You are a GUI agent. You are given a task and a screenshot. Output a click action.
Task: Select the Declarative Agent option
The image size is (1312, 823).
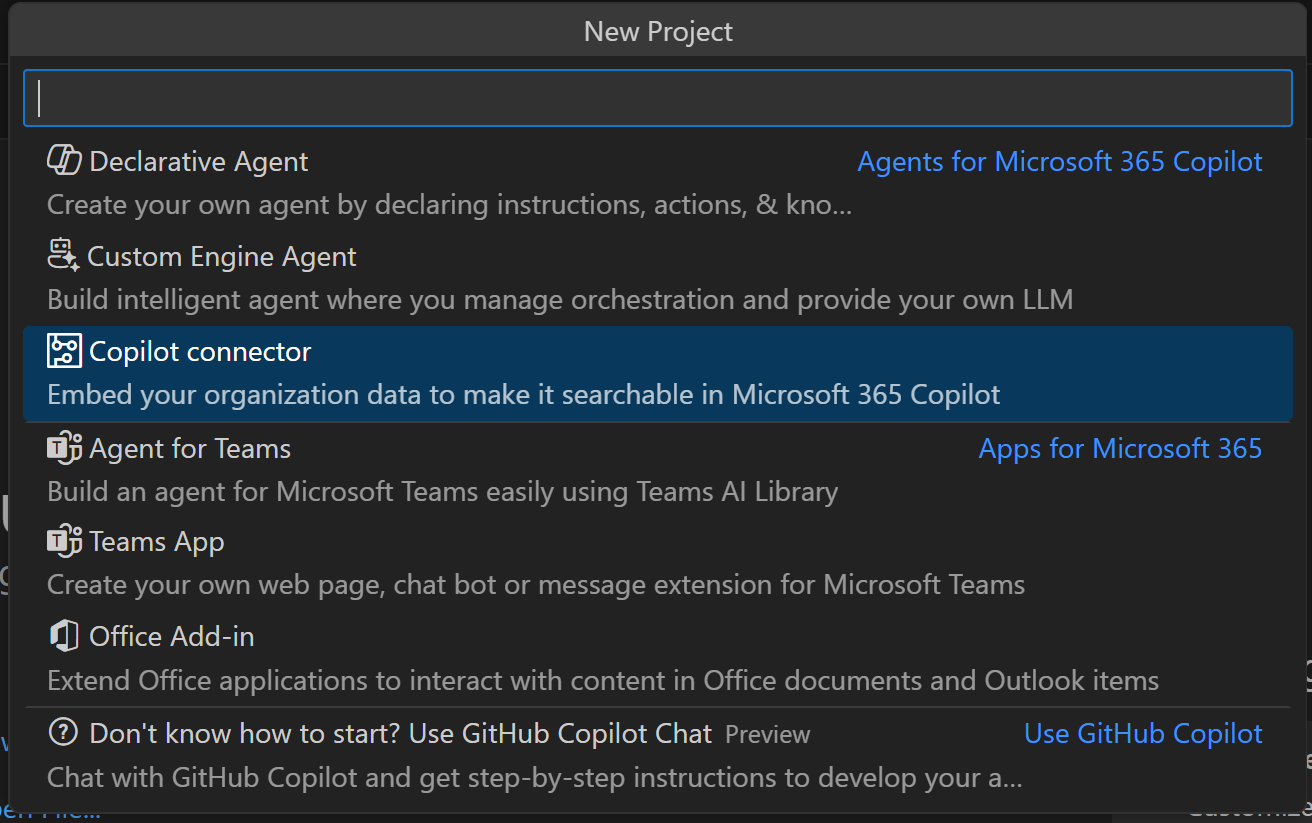[199, 162]
